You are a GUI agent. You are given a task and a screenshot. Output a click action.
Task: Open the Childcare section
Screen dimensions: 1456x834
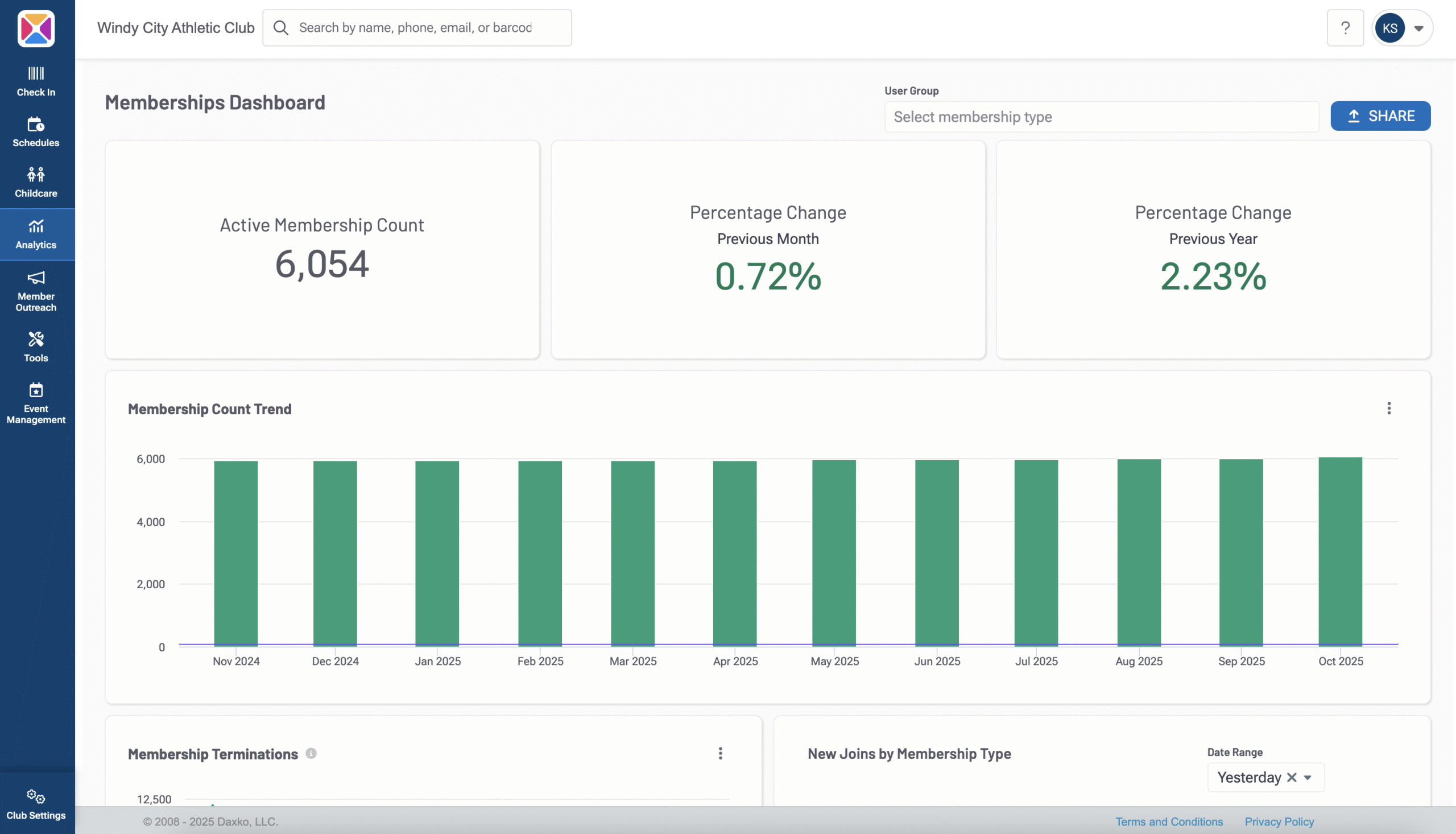(36, 181)
